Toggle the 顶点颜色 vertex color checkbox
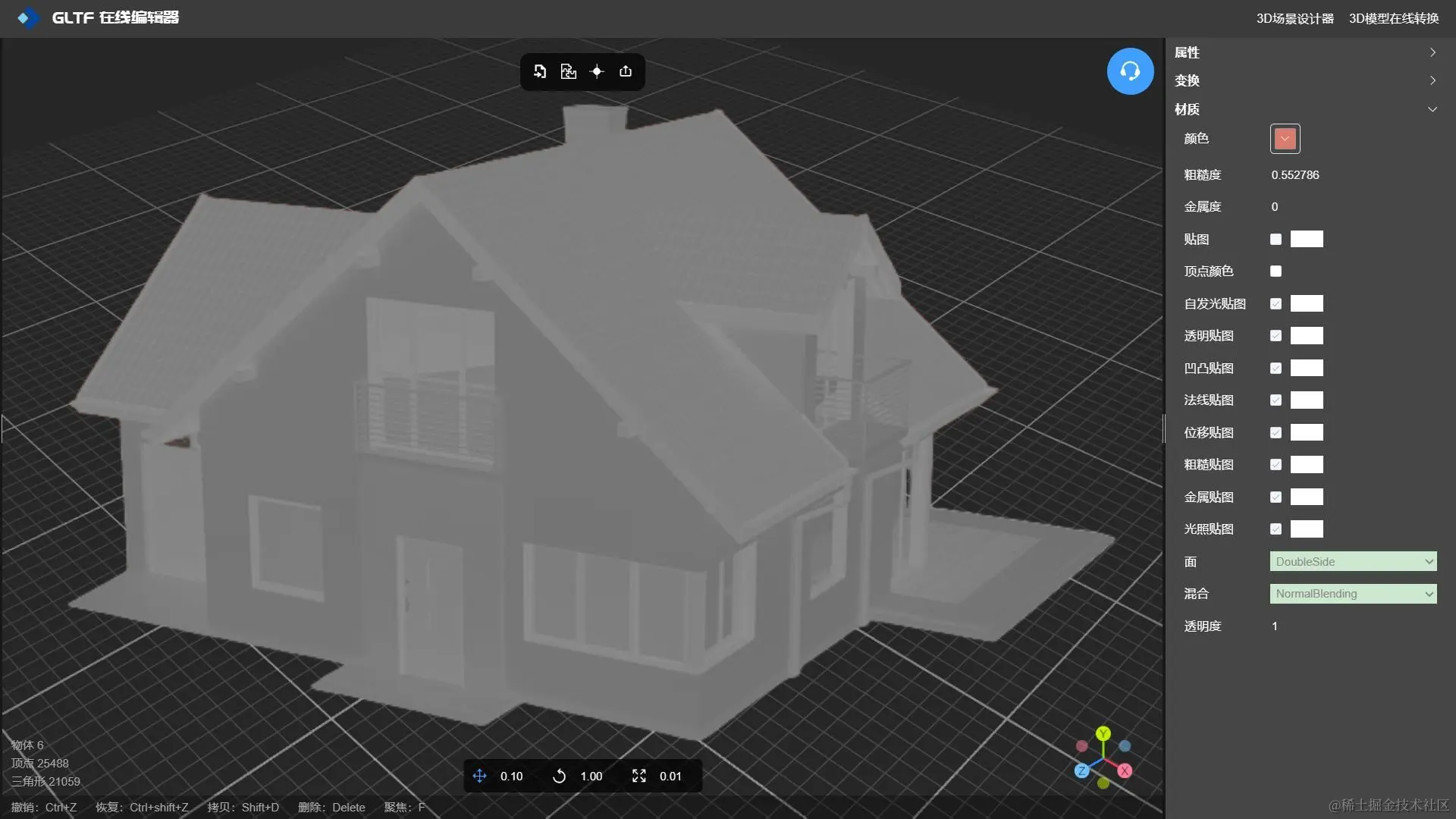 1276,271
